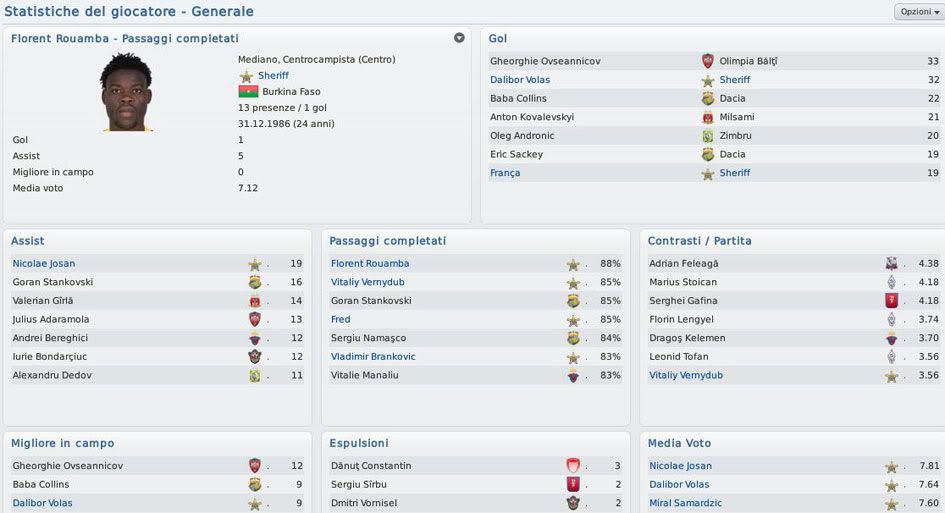This screenshot has width=945, height=513.
Task: Click Dacia badge beside Baba Collins
Action: [x=708, y=99]
